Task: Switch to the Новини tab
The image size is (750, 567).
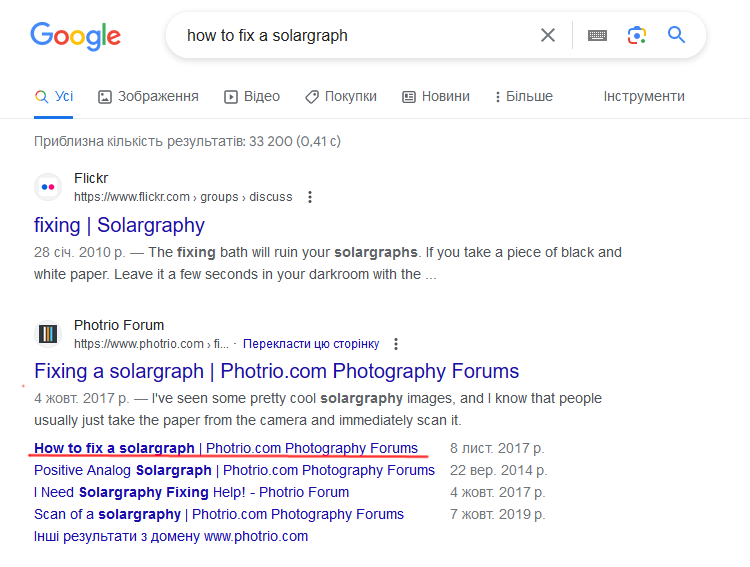Action: [x=436, y=97]
